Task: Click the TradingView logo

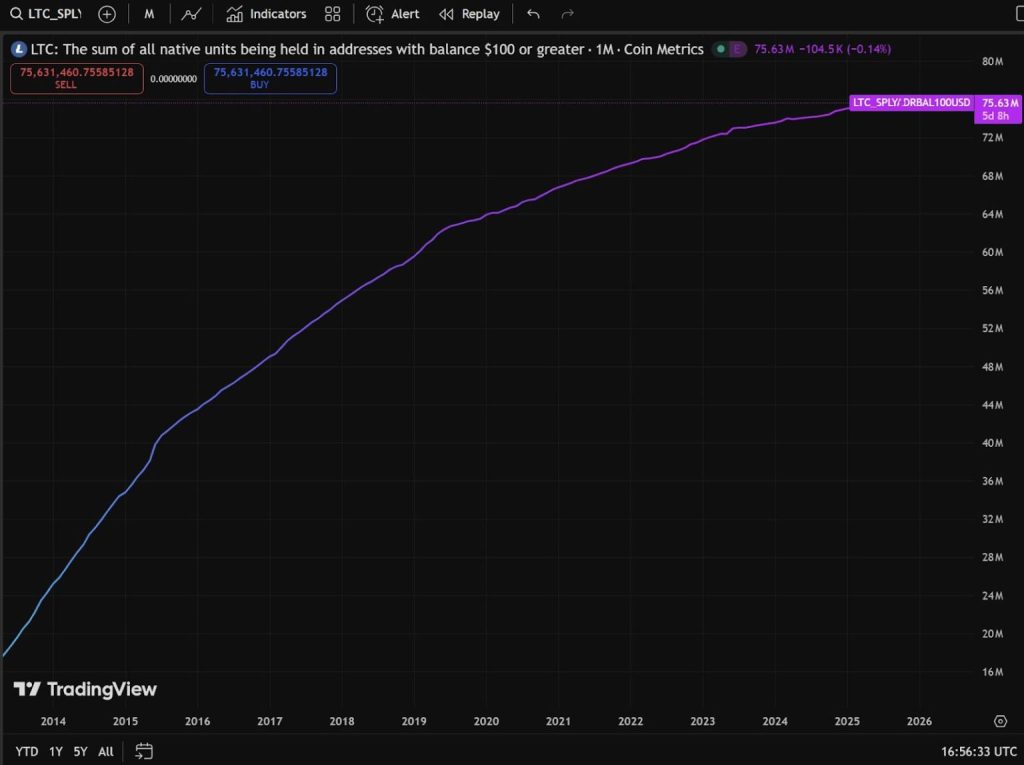Action: (x=85, y=688)
